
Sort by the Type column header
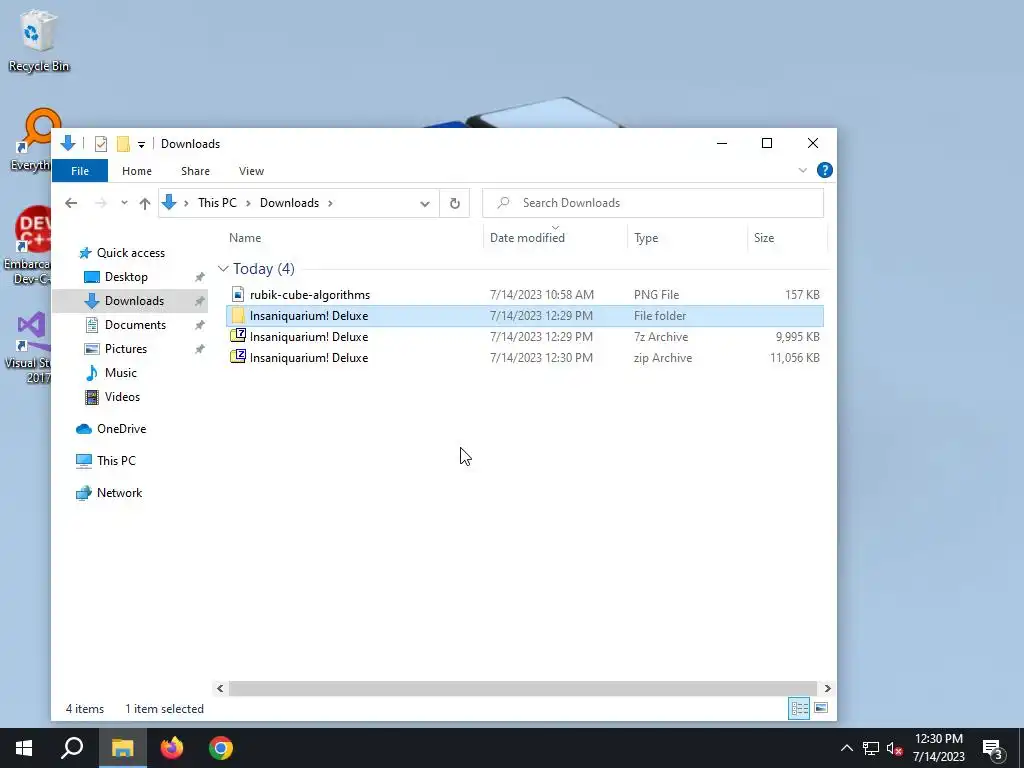[x=646, y=238]
